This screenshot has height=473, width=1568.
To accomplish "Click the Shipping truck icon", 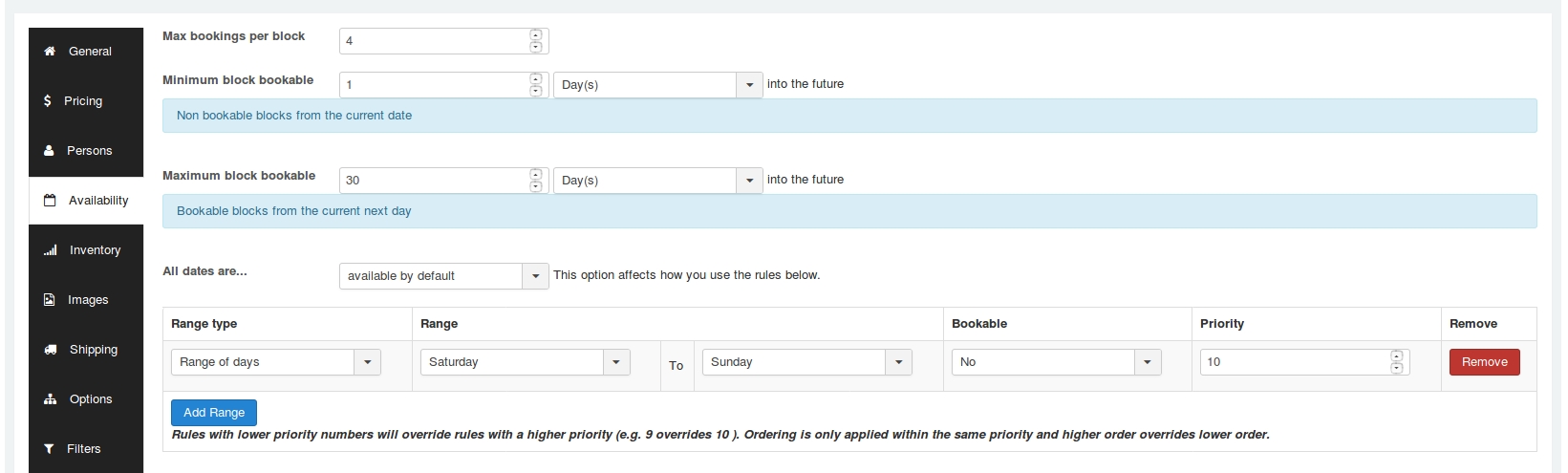I will [50, 350].
